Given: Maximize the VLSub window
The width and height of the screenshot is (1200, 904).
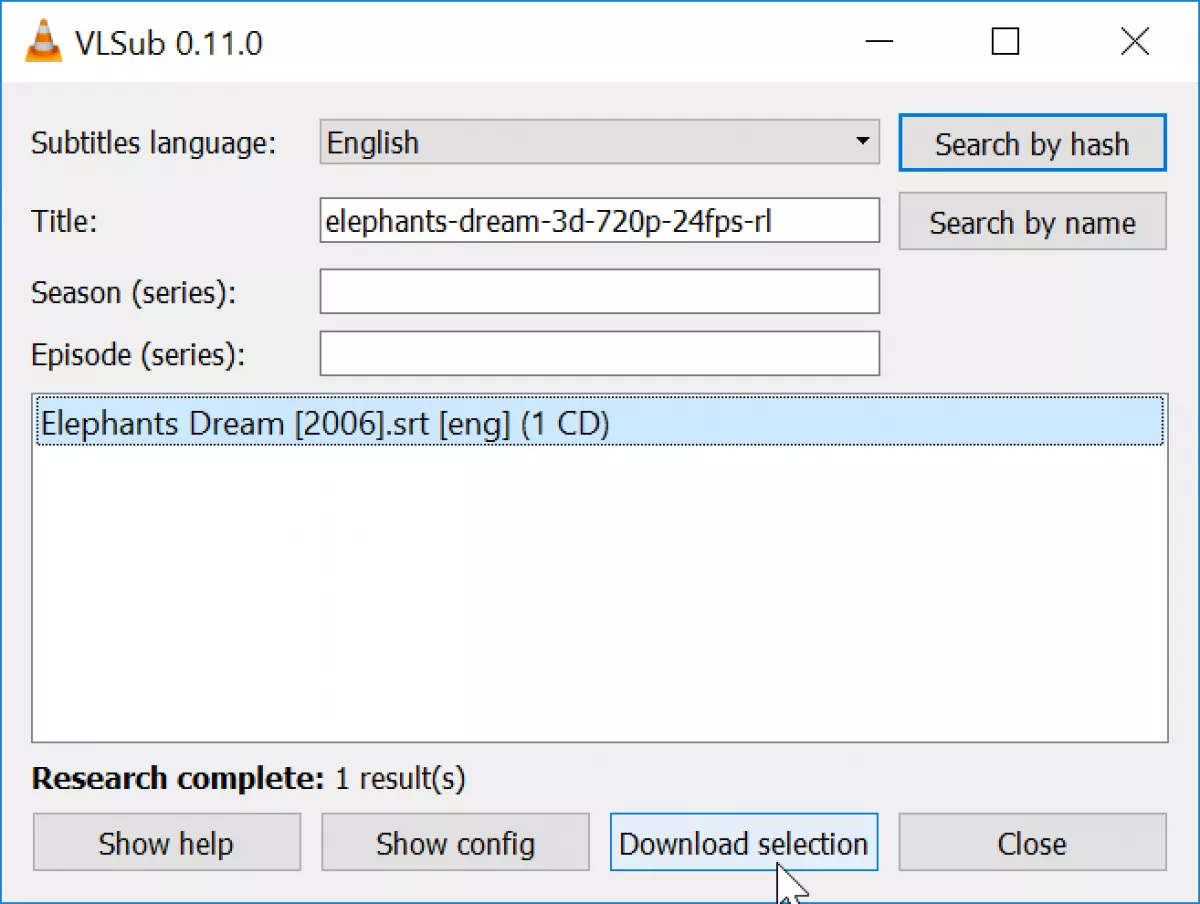Looking at the screenshot, I should (x=1006, y=42).
